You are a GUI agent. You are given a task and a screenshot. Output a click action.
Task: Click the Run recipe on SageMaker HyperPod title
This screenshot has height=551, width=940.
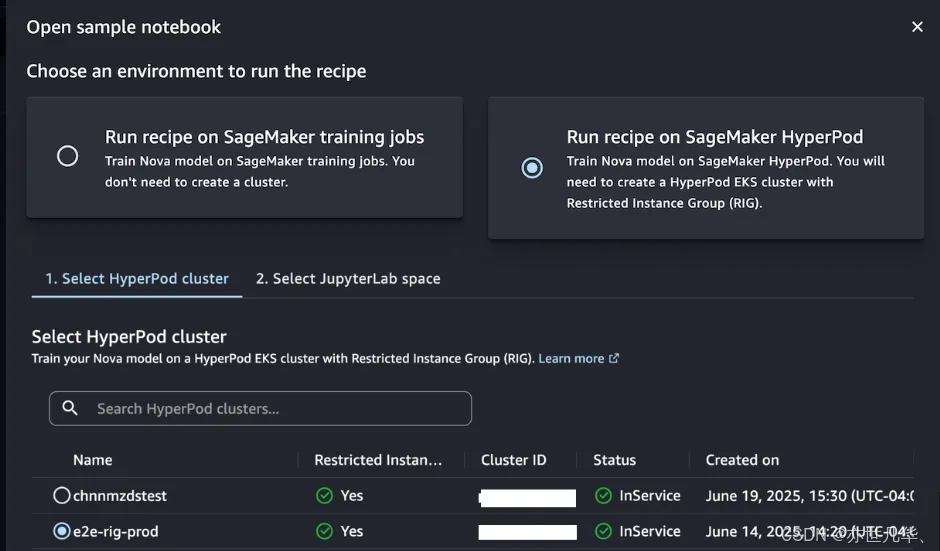715,137
